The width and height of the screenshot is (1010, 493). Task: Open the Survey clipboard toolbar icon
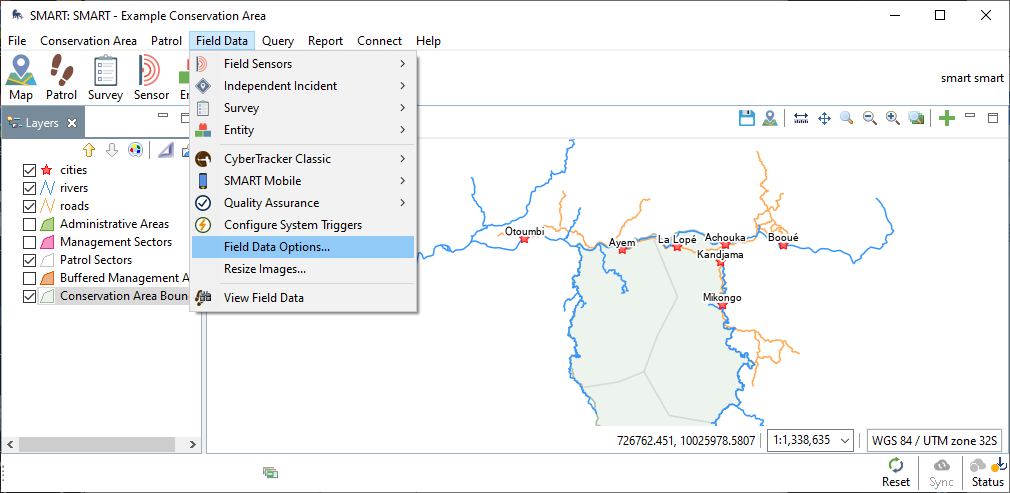tap(105, 76)
